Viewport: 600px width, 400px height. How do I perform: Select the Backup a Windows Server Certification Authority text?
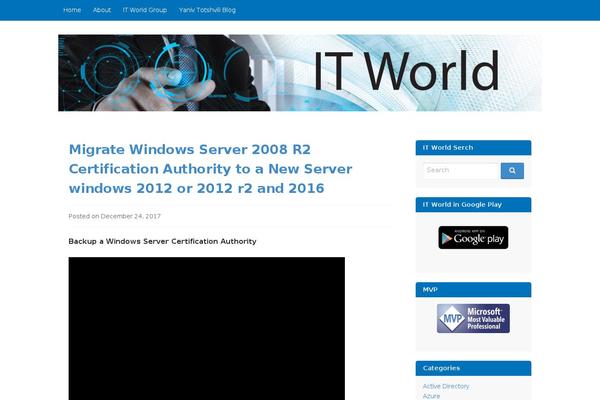click(162, 242)
